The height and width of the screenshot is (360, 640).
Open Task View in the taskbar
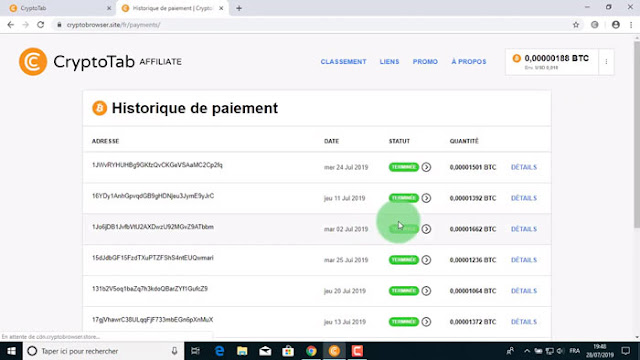[x=196, y=351]
